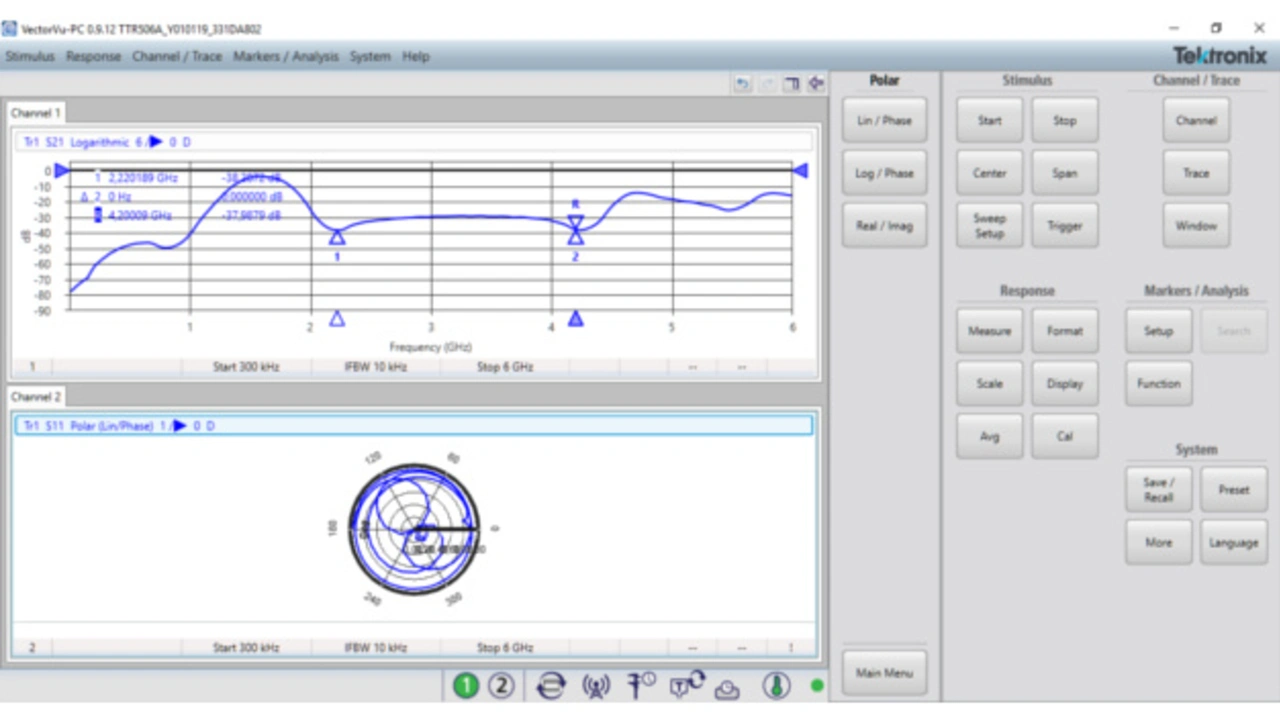Click the undo arrow icon in toolbar
Viewport: 1280px width, 721px height.
click(x=742, y=84)
